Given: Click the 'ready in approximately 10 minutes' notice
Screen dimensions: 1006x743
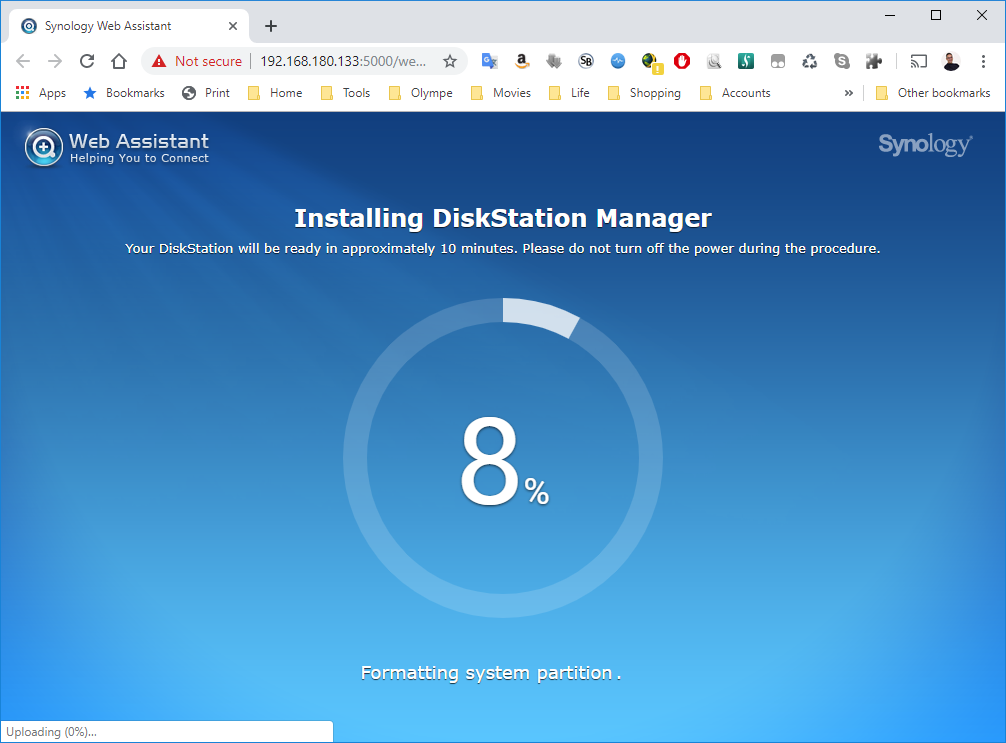Looking at the screenshot, I should click(503, 248).
